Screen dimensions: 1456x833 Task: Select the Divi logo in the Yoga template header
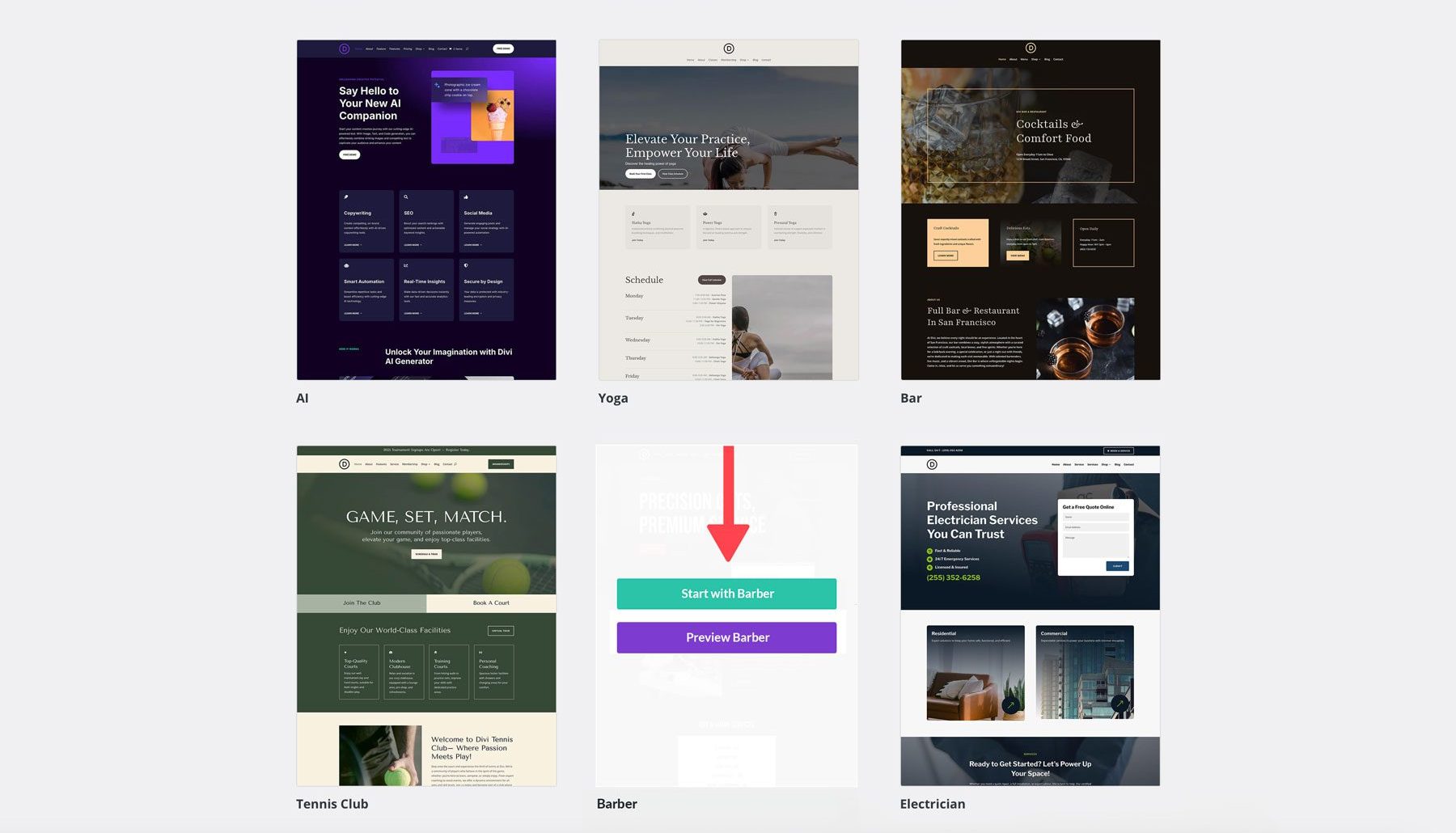click(729, 49)
